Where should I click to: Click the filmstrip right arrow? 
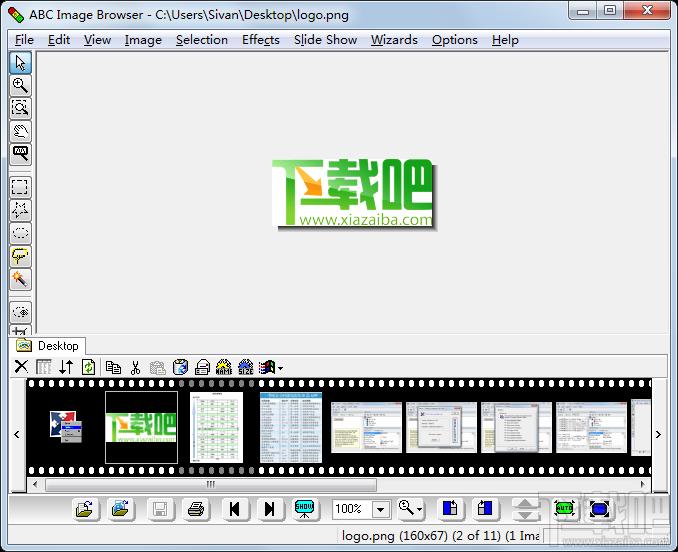coord(658,434)
